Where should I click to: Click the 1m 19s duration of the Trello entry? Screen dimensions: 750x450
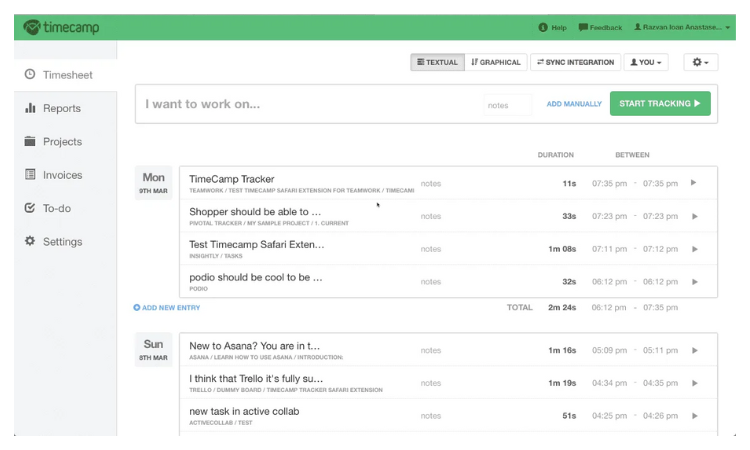(562, 384)
